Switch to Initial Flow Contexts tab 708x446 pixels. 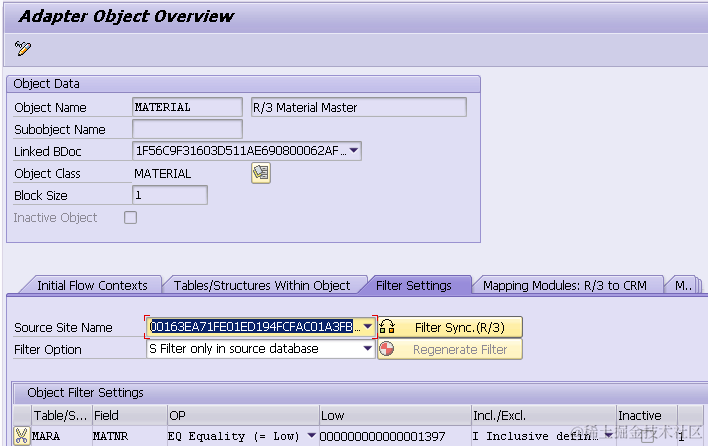coord(92,285)
